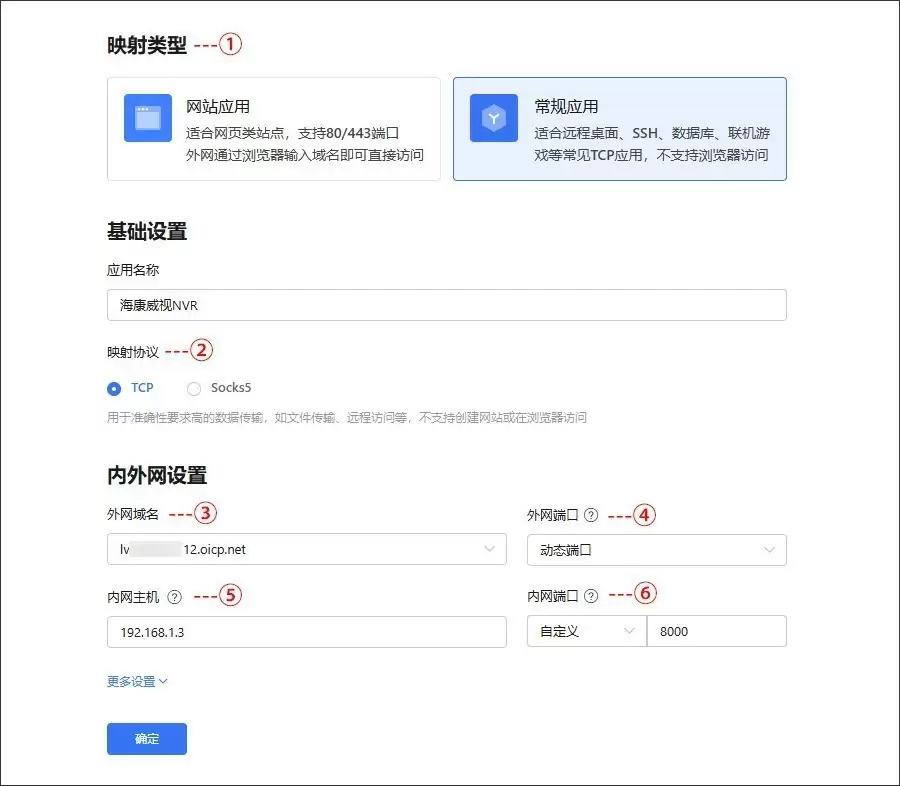The width and height of the screenshot is (900, 786).
Task: Click the chevron icon on 外网域名 selector
Action: point(489,549)
